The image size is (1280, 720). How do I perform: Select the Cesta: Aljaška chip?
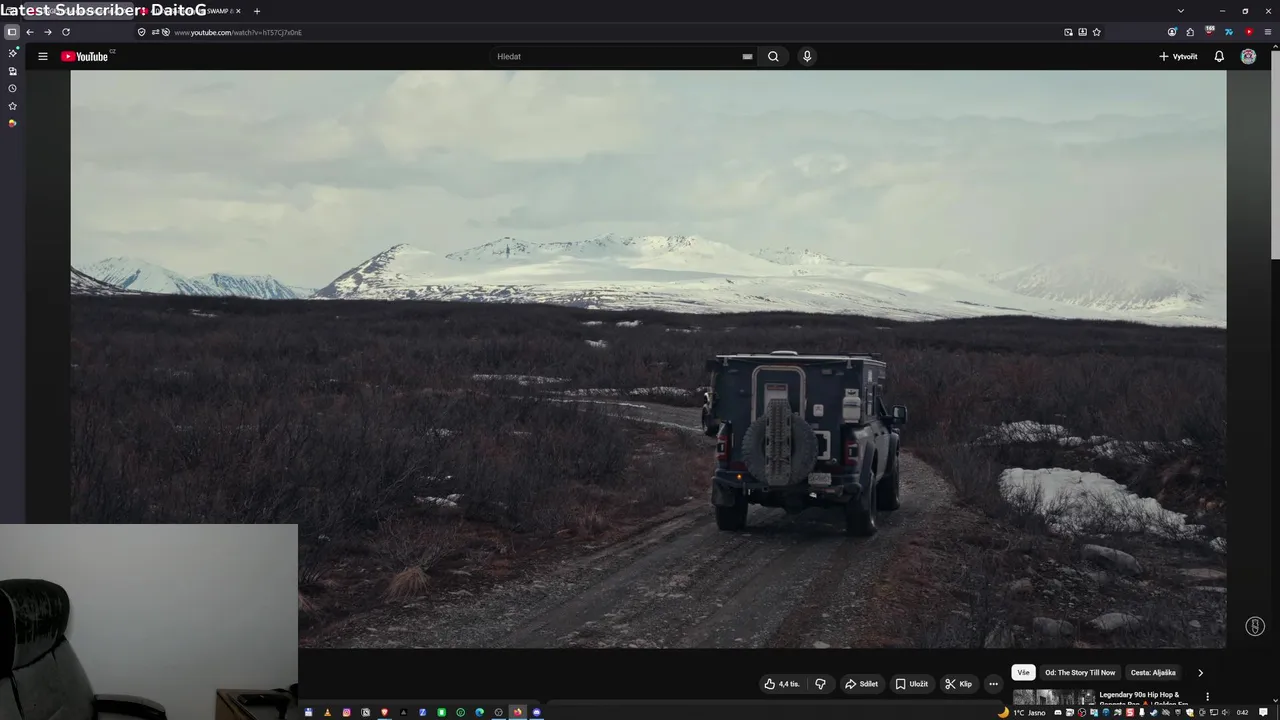pos(1153,673)
